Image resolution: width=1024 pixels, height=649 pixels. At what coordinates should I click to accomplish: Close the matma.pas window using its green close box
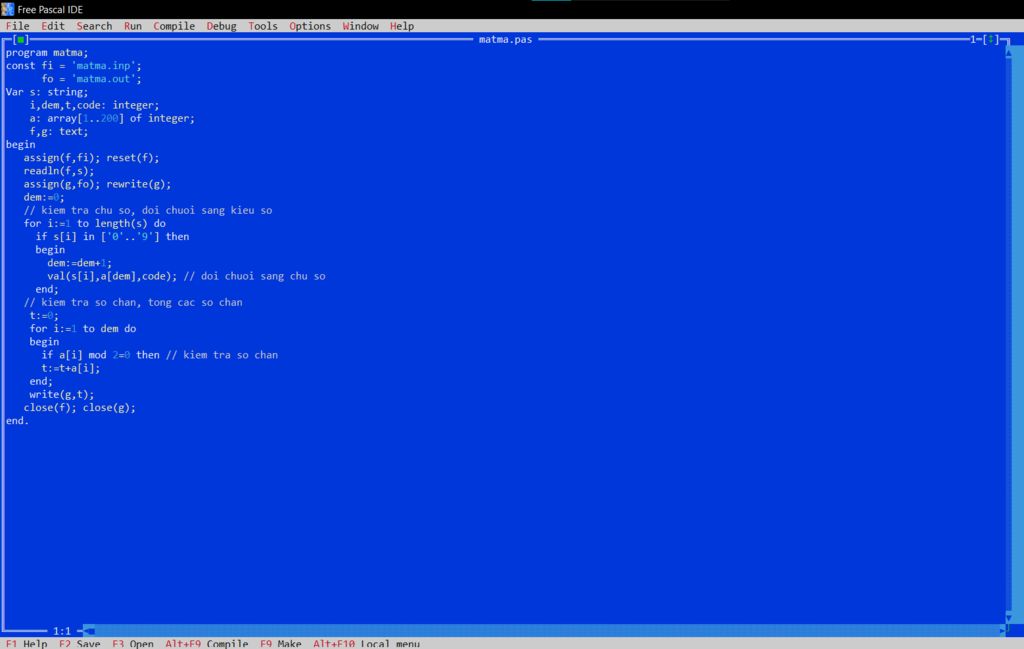[x=21, y=40]
